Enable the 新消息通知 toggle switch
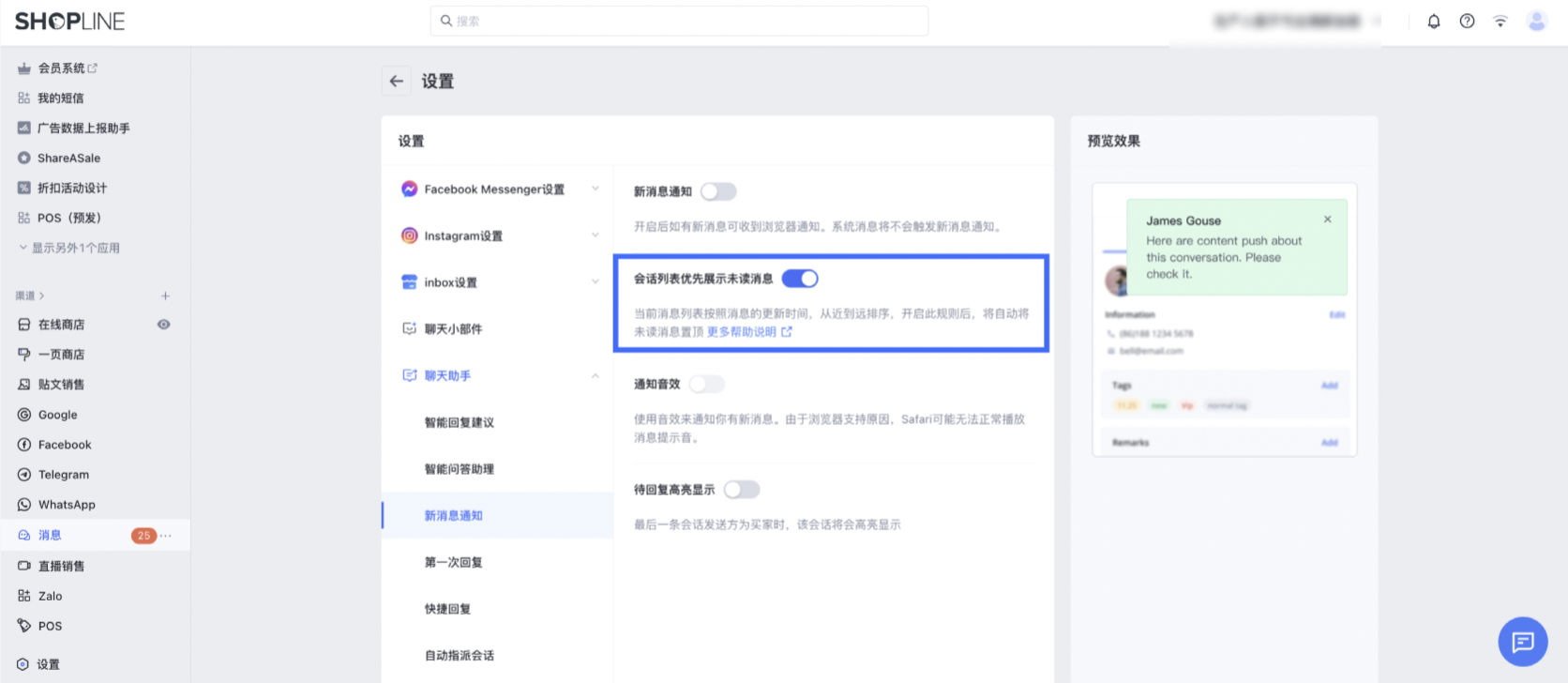Viewport: 1568px width, 683px height. pyautogui.click(x=718, y=191)
